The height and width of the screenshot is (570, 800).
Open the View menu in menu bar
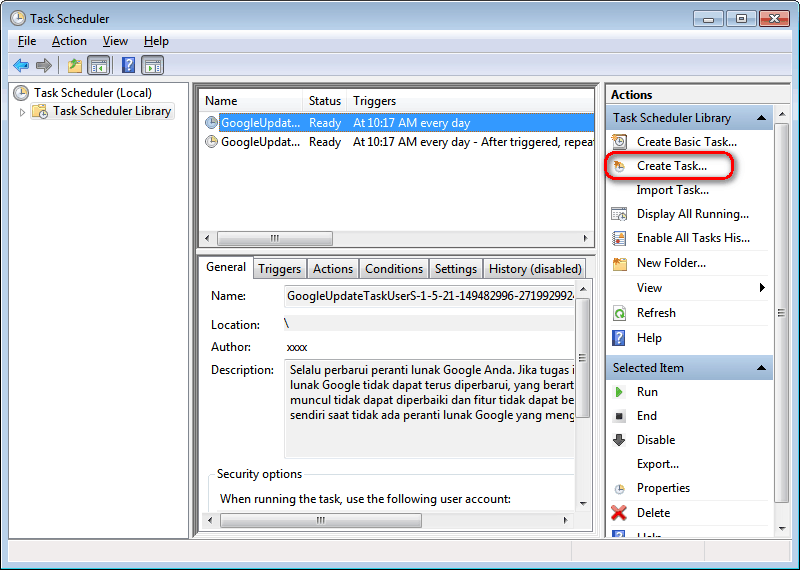coord(115,41)
